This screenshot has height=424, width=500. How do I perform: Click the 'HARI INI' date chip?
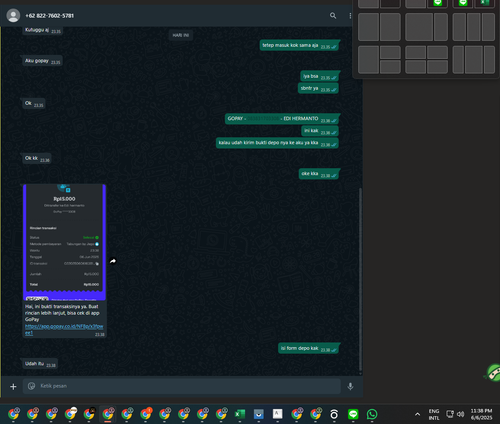click(x=181, y=35)
